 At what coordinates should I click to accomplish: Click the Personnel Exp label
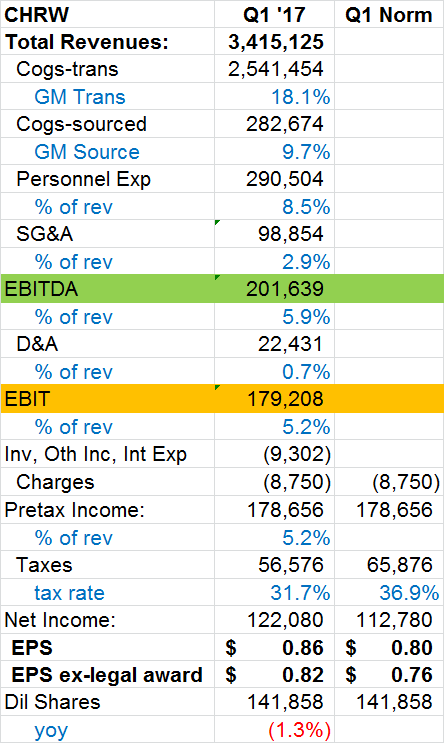pos(83,179)
